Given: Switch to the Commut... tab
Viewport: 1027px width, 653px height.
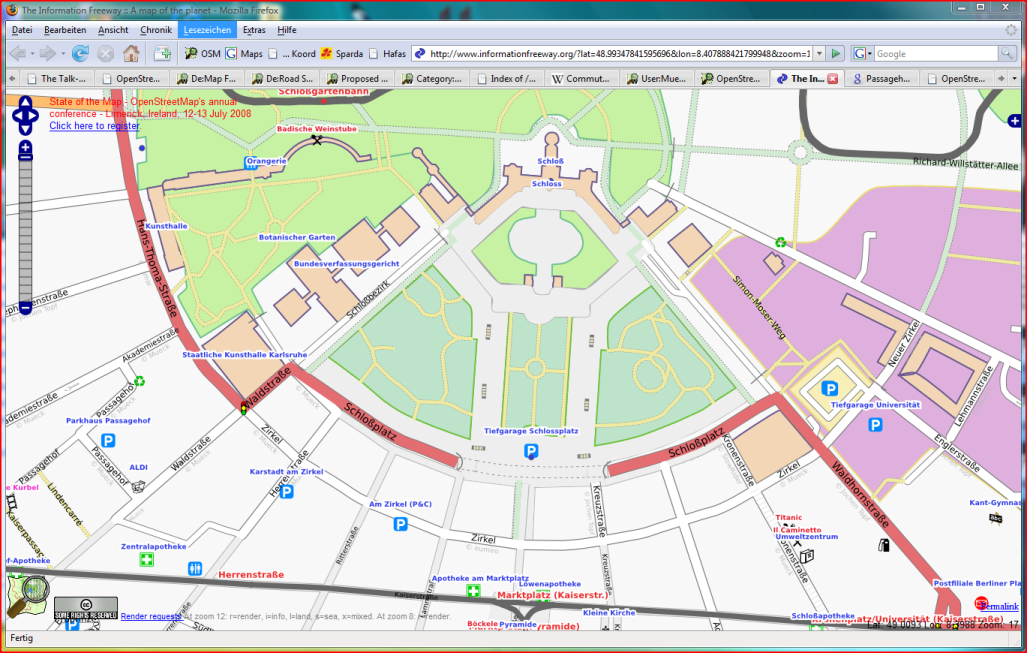Looking at the screenshot, I should pos(581,79).
